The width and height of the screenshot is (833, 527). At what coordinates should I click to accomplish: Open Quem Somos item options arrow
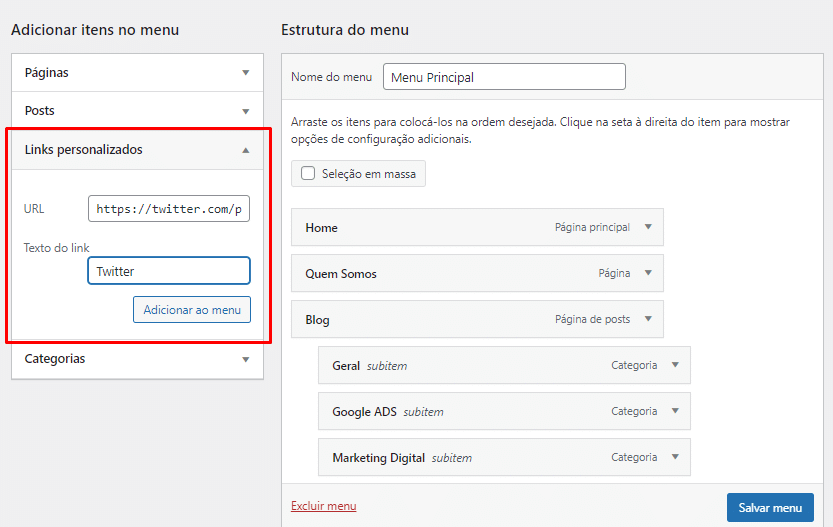coord(648,273)
